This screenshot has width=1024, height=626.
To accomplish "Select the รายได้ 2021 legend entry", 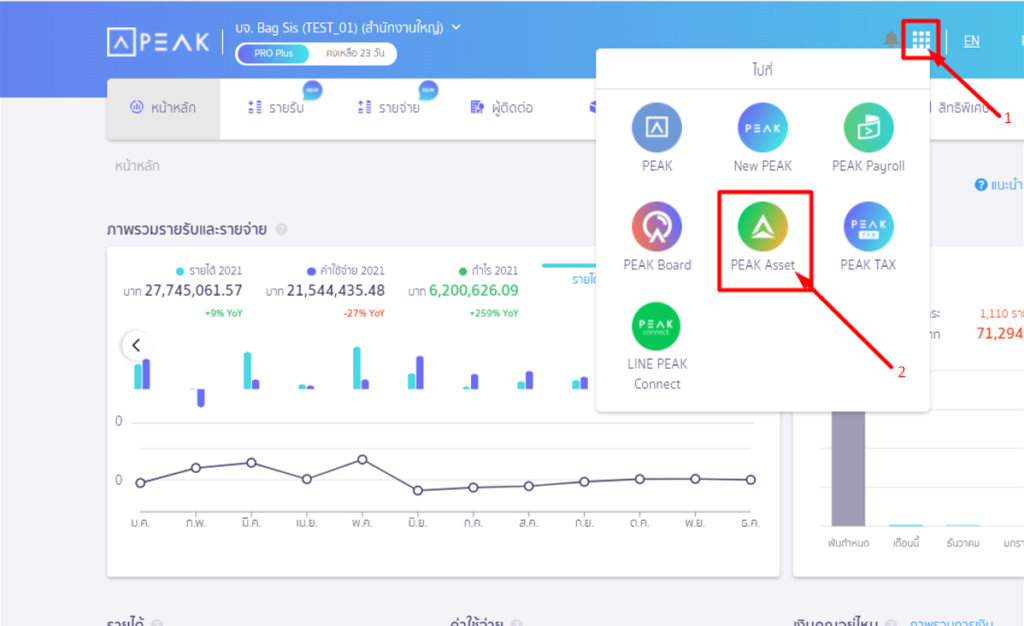I will point(209,270).
